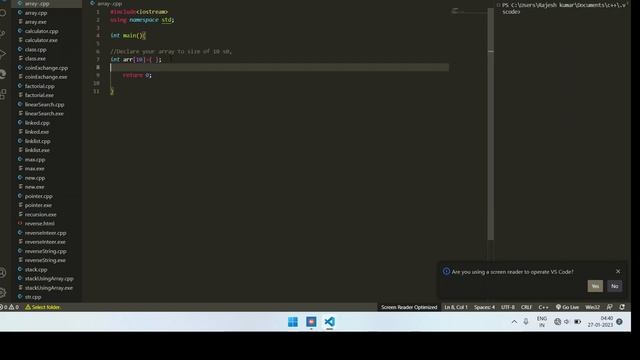The image size is (640, 360).
Task: Click Screen Reader Optimized status item
Action: 409,307
